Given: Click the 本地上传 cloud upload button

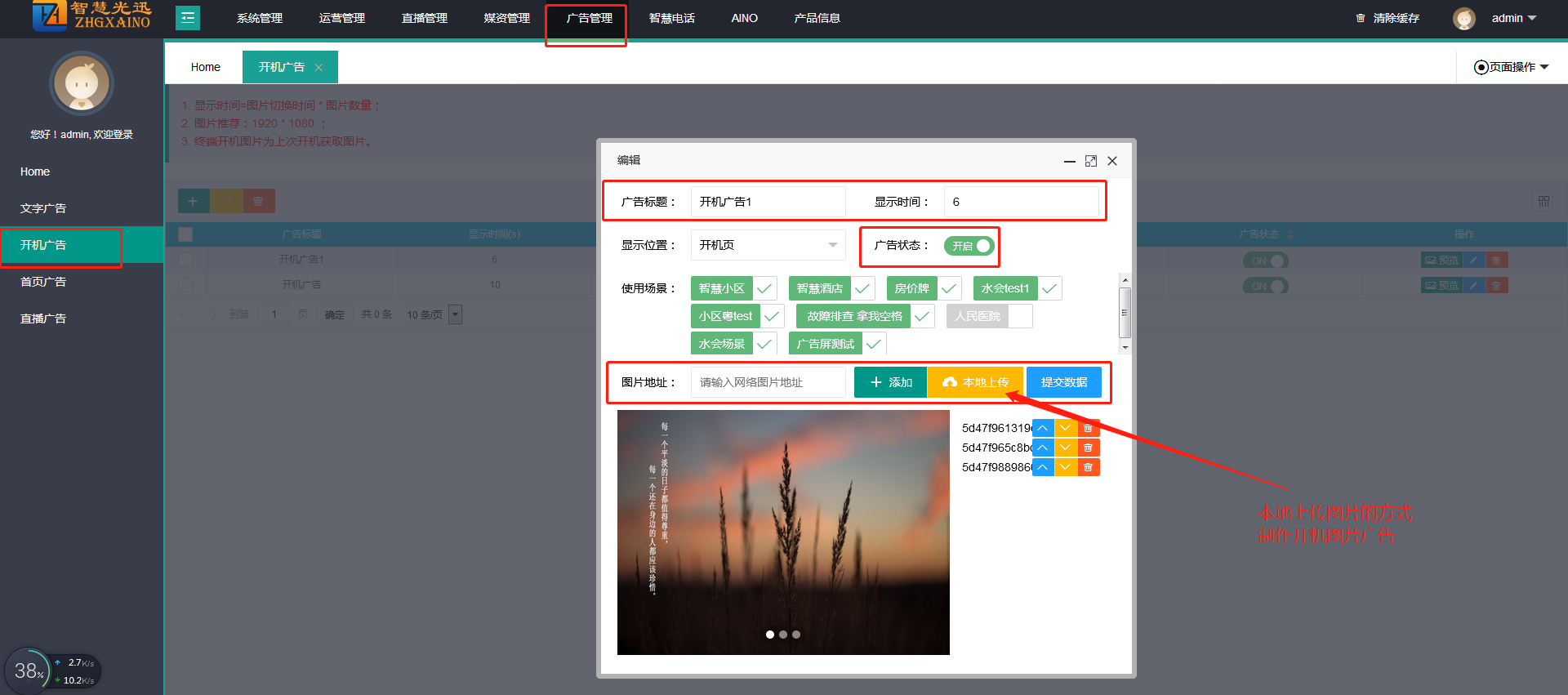Looking at the screenshot, I should tap(975, 382).
